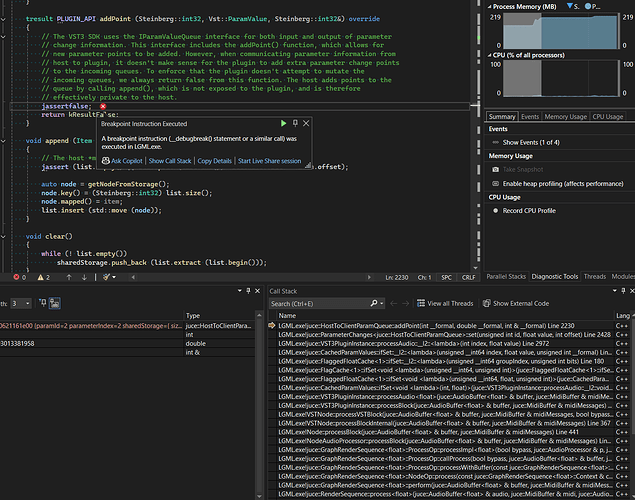Screen dimensions: 635x500
Task: Click the magnifier search icon in Call Stack
Action: click(x=374, y=303)
